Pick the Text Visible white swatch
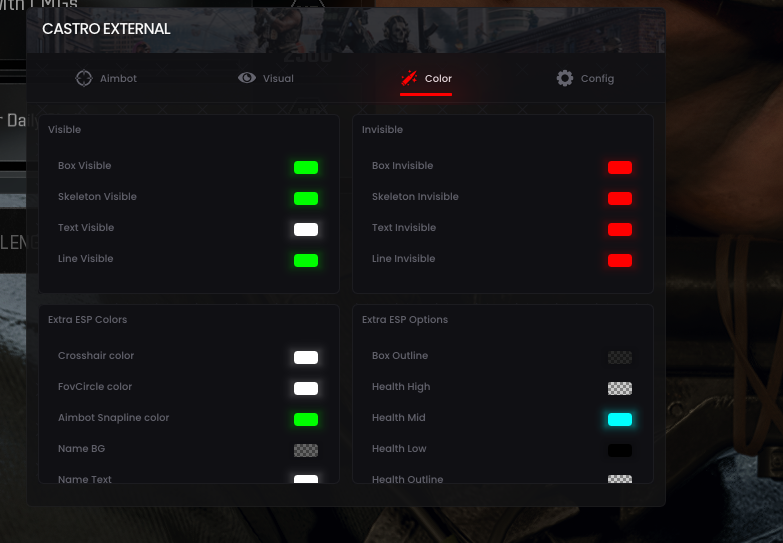The height and width of the screenshot is (543, 783). pyautogui.click(x=306, y=229)
